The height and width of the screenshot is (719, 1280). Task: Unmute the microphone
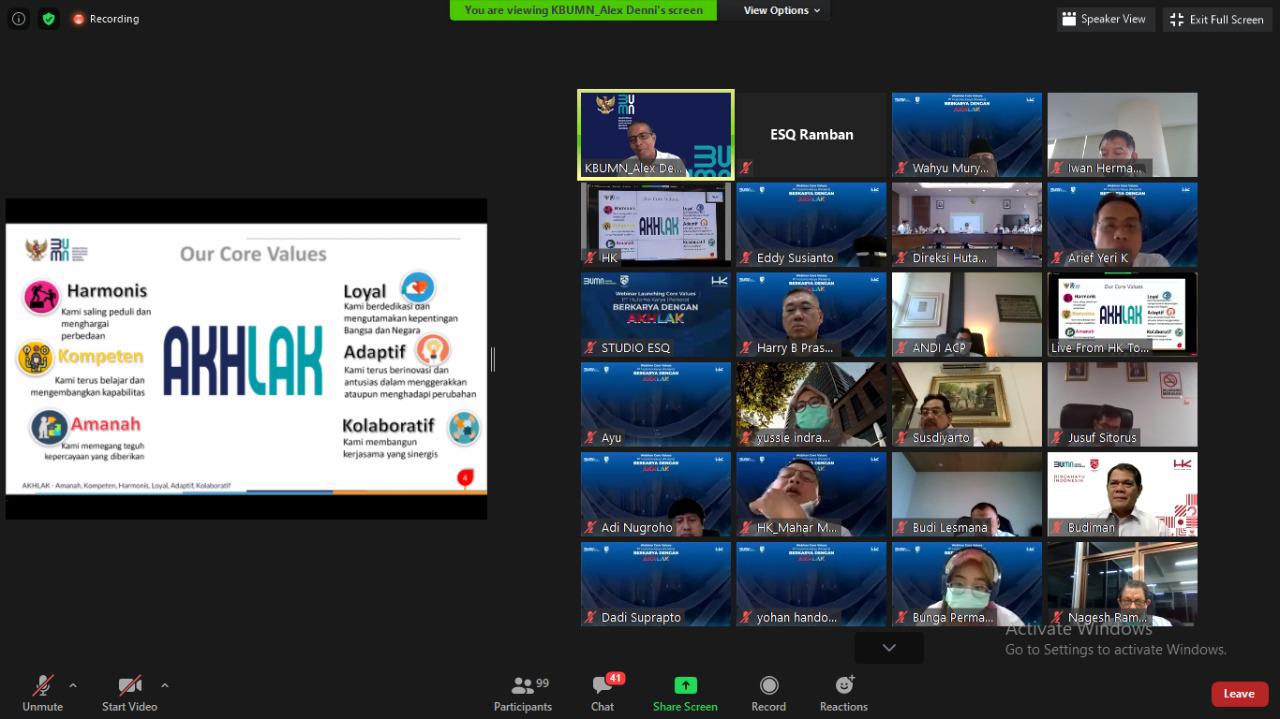[x=42, y=693]
